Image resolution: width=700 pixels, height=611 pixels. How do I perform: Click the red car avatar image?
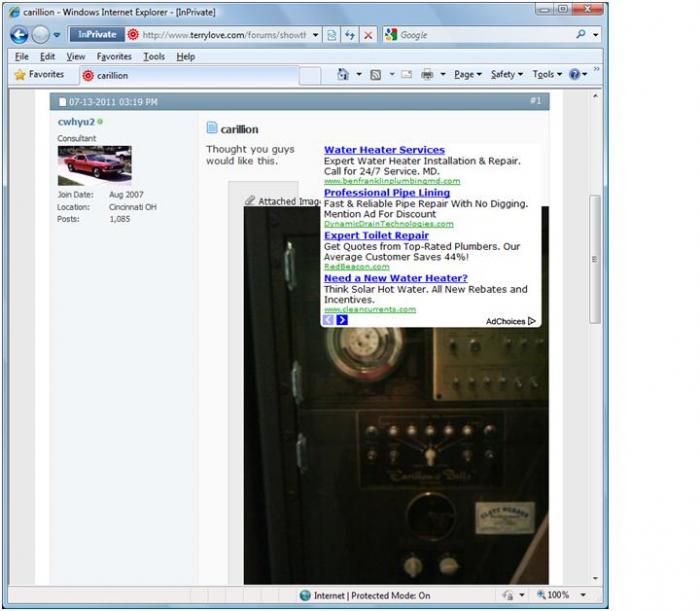click(95, 166)
